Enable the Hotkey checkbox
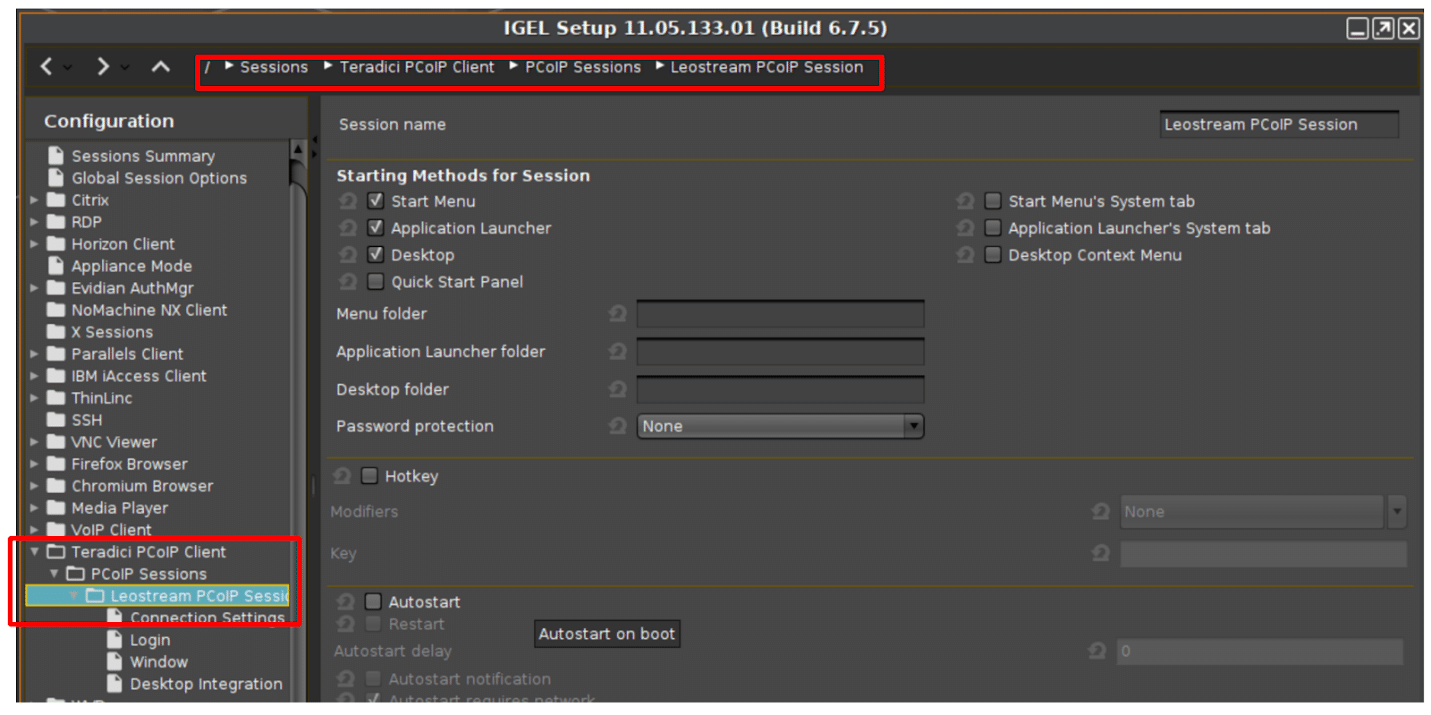The height and width of the screenshot is (715, 1431). coord(370,476)
